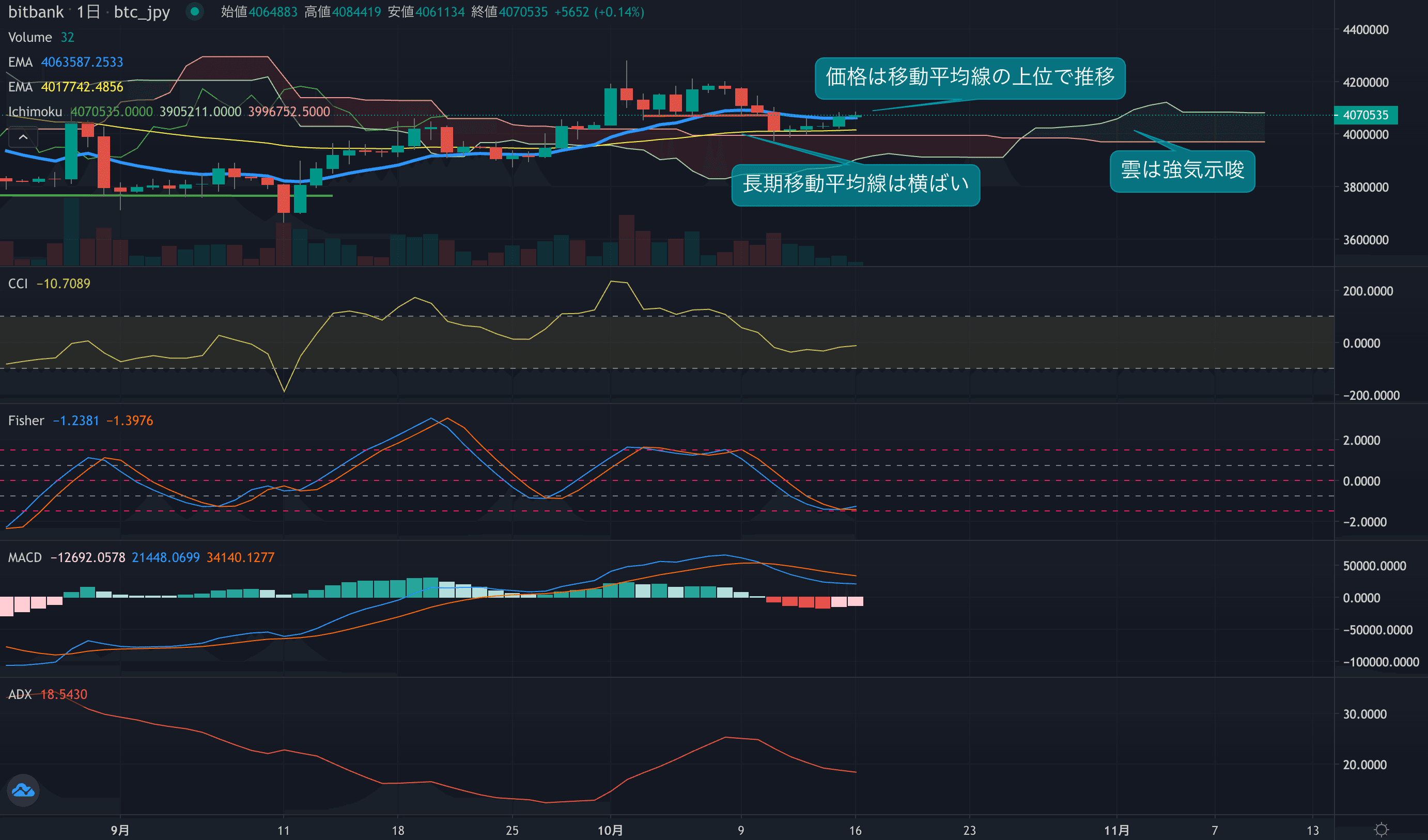Click the 4400000 price axis label
This screenshot has height=840, width=1428.
1365,30
